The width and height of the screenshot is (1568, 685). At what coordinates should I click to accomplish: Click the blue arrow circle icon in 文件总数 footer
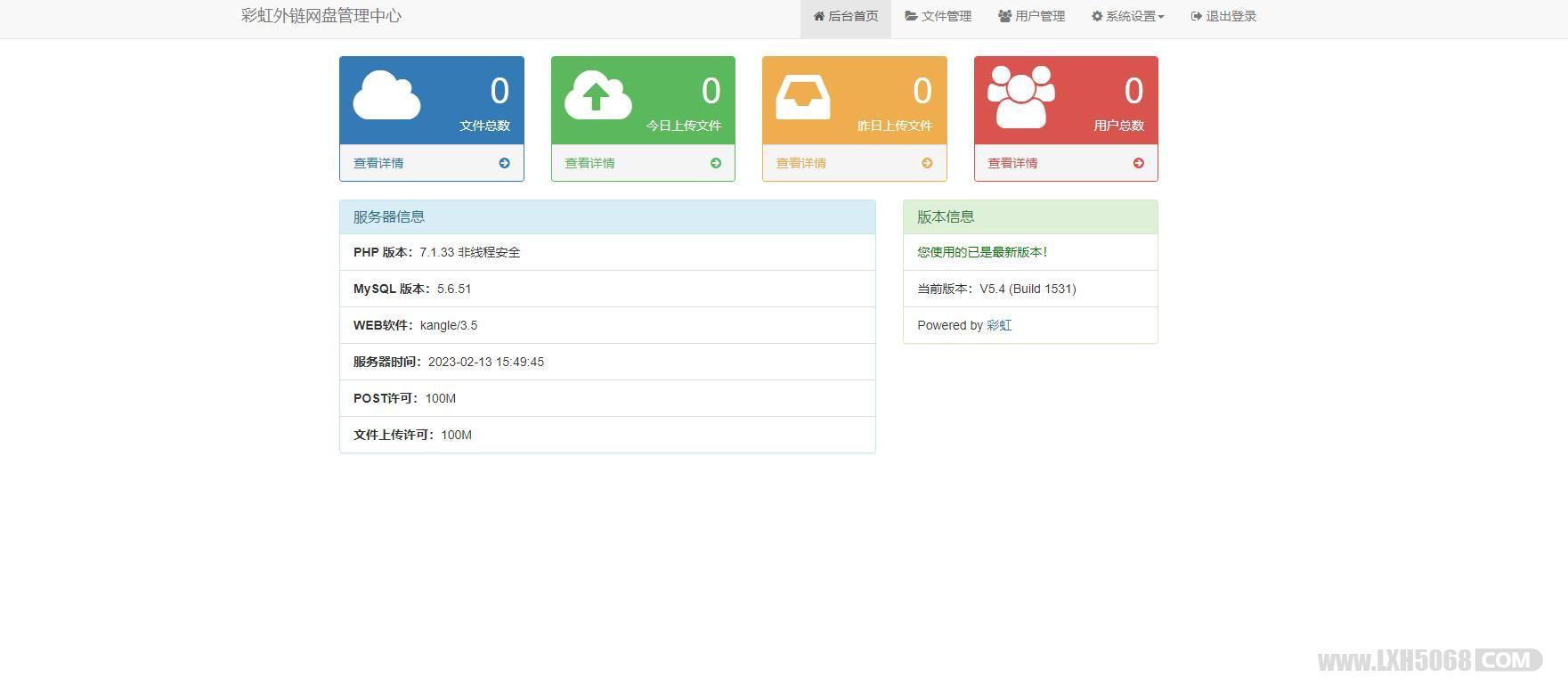click(504, 163)
